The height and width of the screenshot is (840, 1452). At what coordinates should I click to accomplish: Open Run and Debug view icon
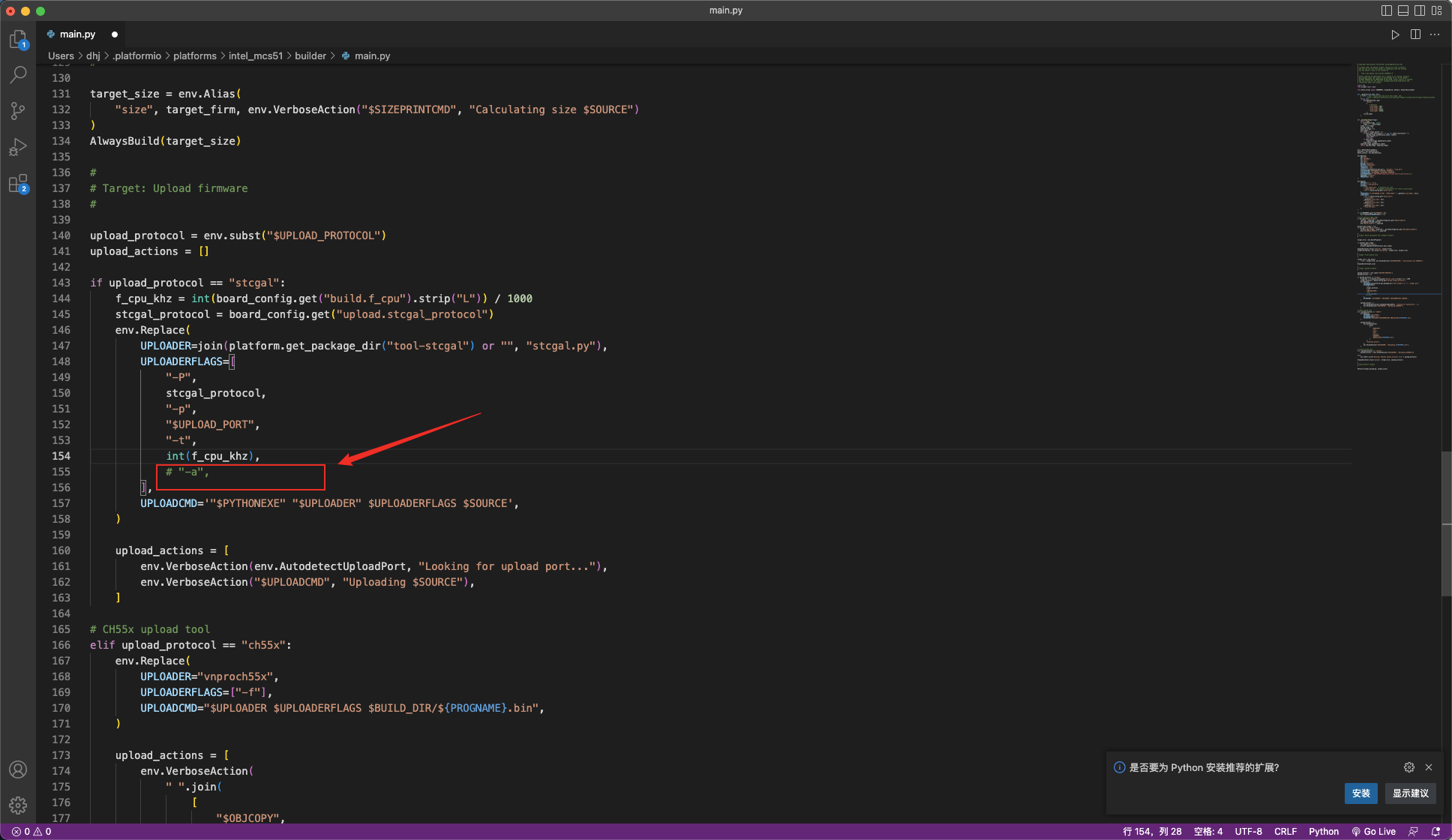click(x=18, y=147)
